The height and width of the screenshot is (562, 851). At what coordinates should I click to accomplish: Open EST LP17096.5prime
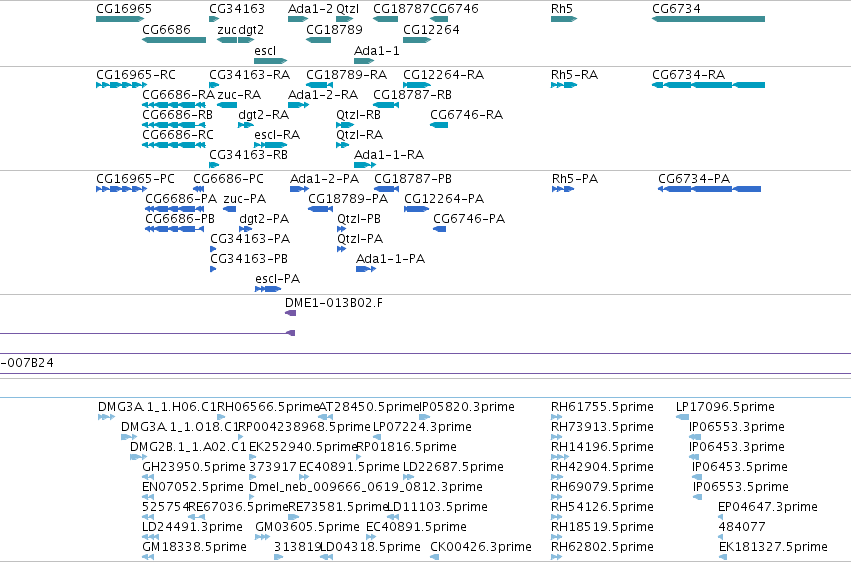pos(726,407)
